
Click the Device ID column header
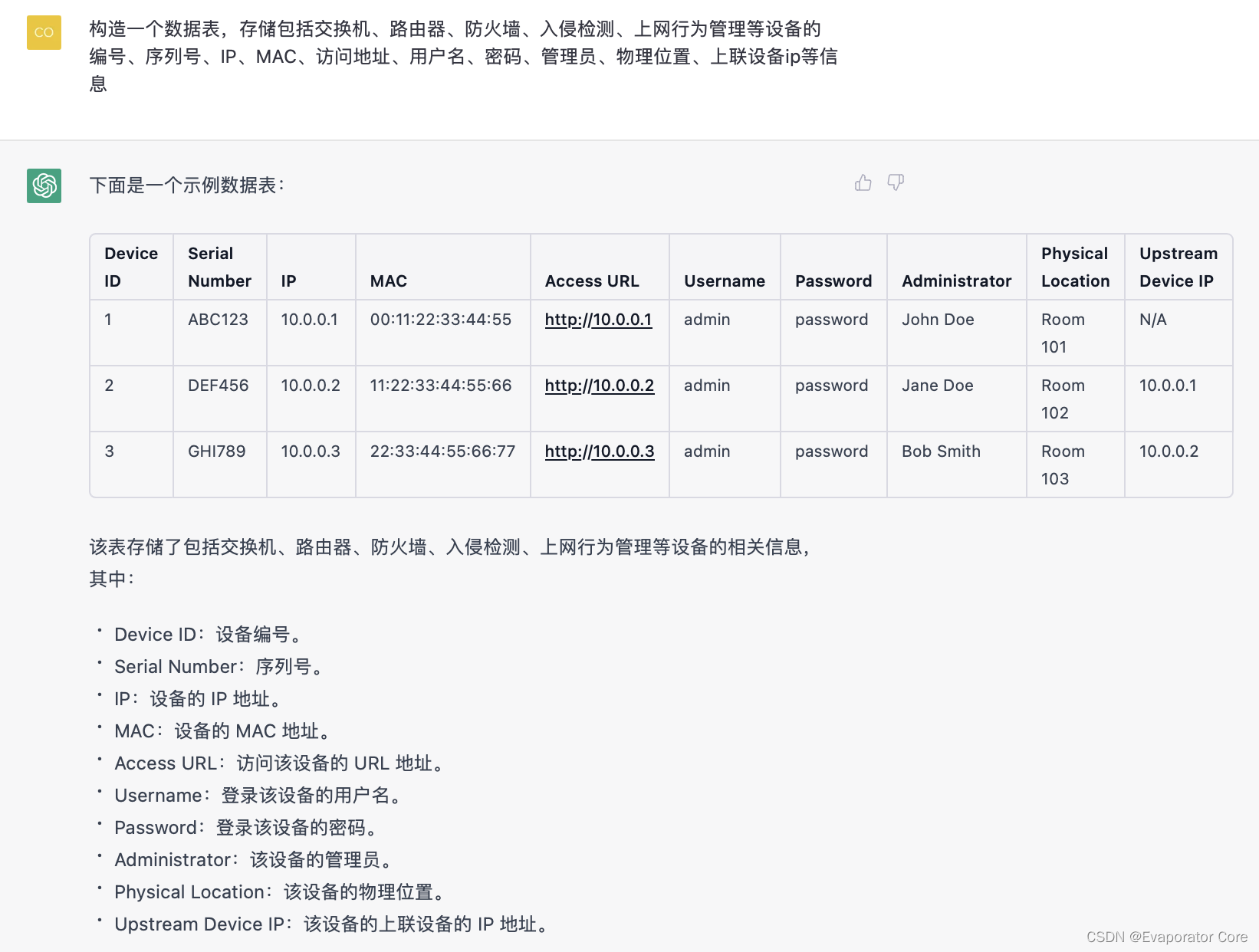click(131, 267)
